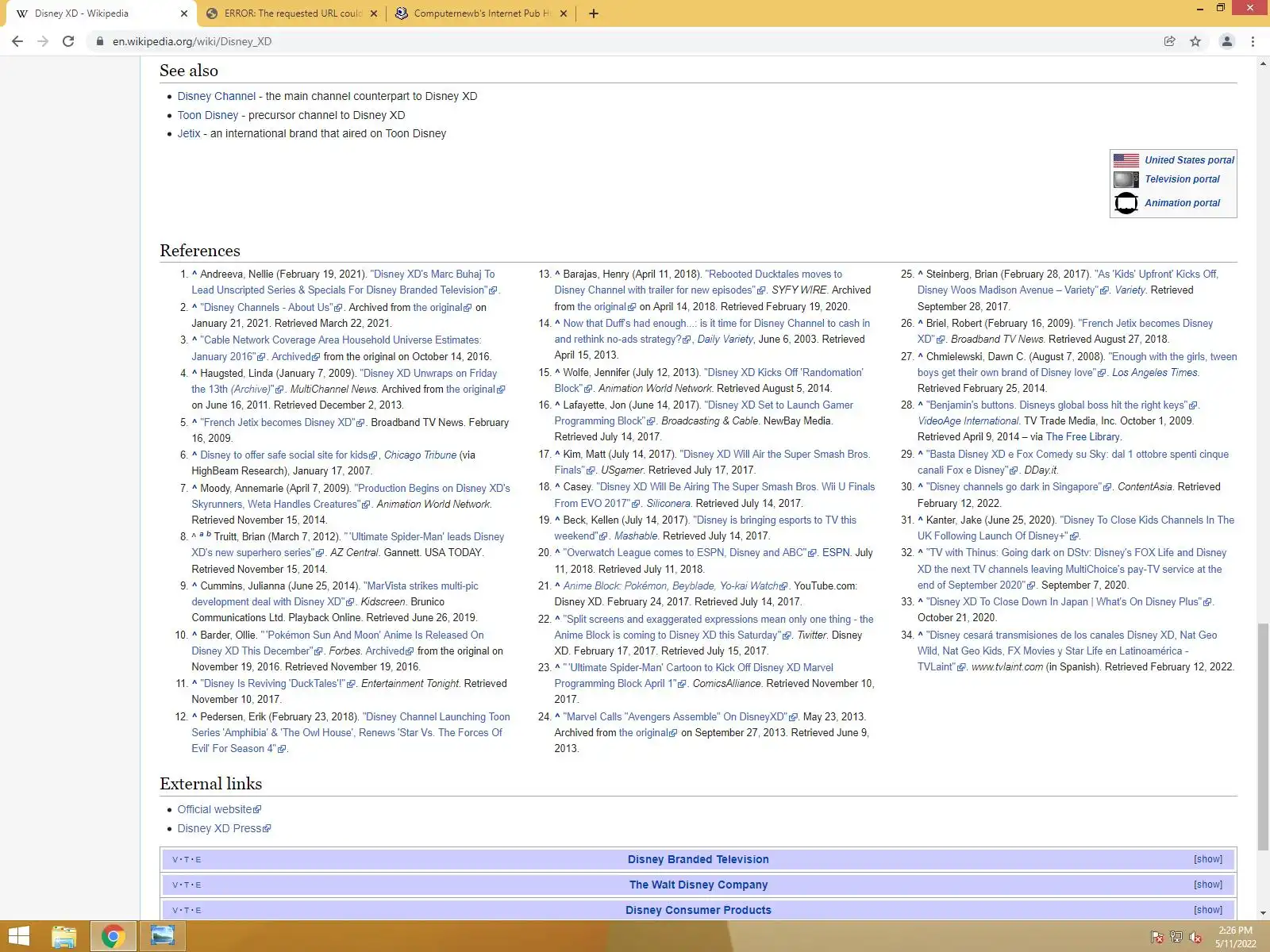Switch to the Disney XD - Wikipedia tab
Viewport: 1270px width, 952px height.
100,13
